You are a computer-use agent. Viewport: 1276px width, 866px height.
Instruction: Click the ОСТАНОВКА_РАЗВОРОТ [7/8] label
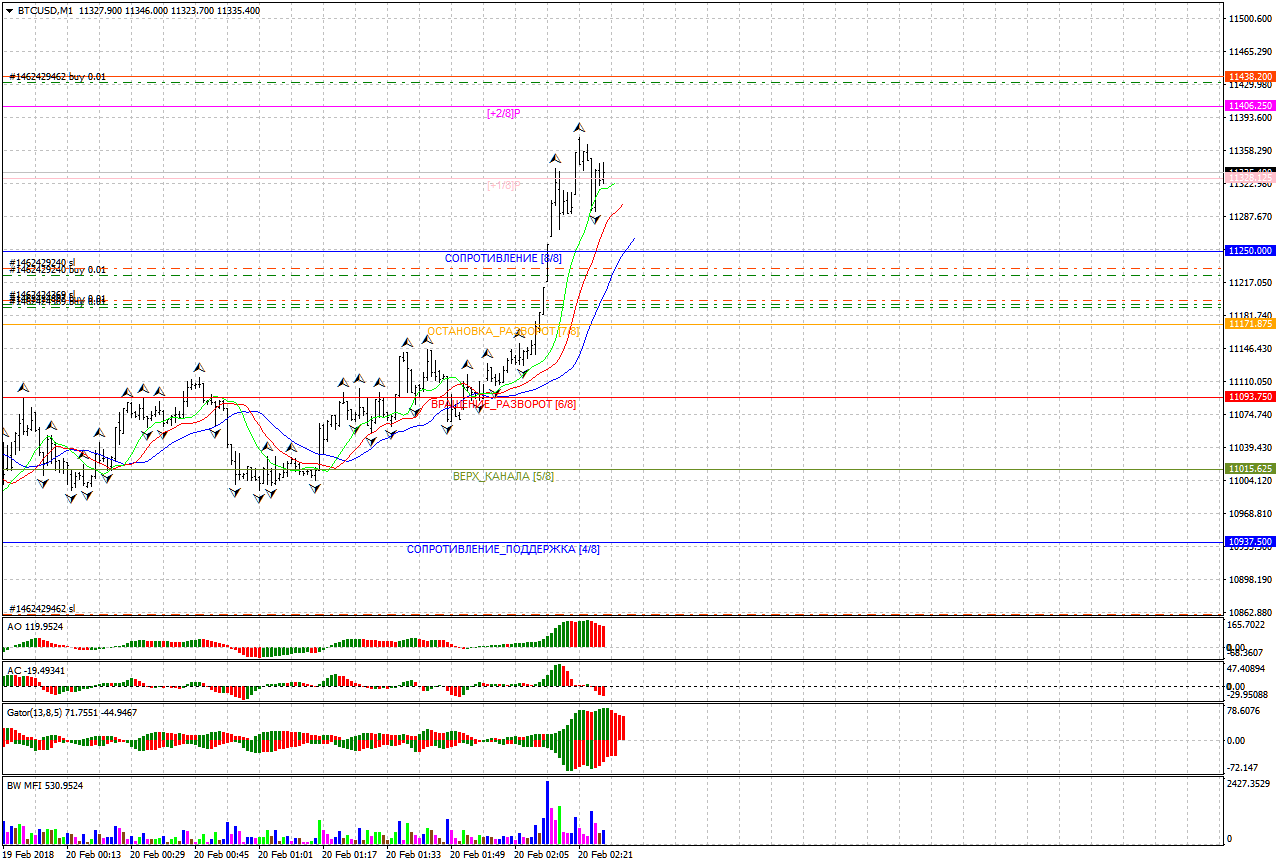pyautogui.click(x=503, y=331)
